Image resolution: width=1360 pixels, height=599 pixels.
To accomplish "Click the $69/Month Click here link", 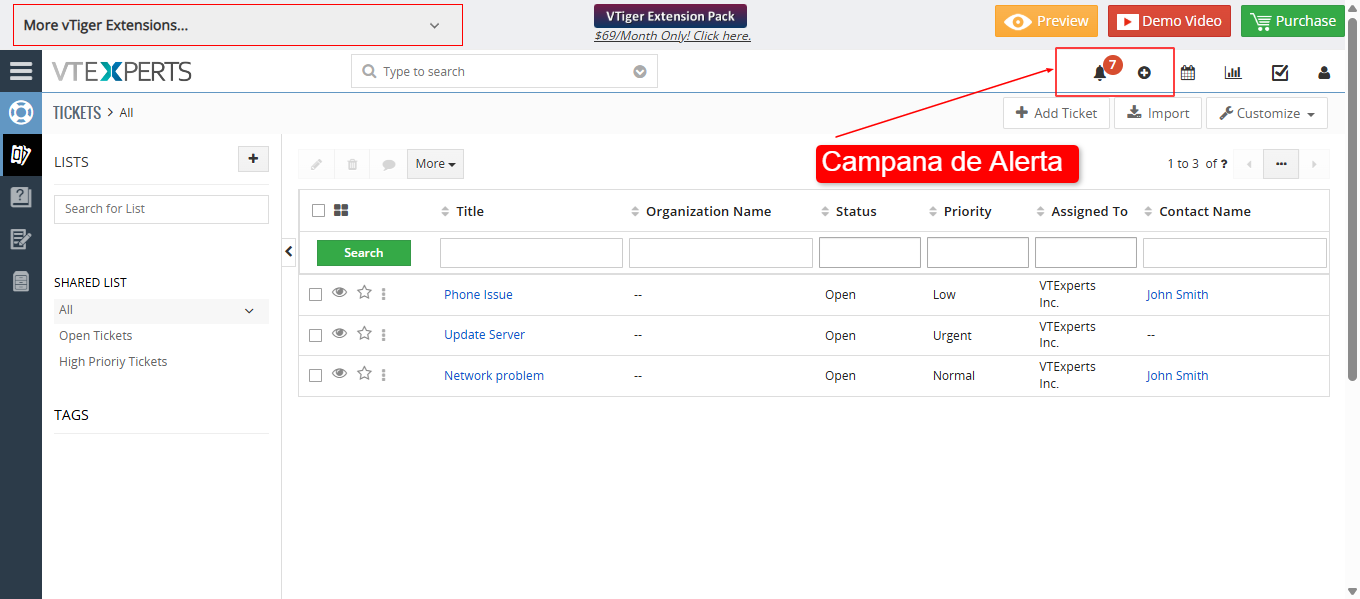I will tap(672, 36).
